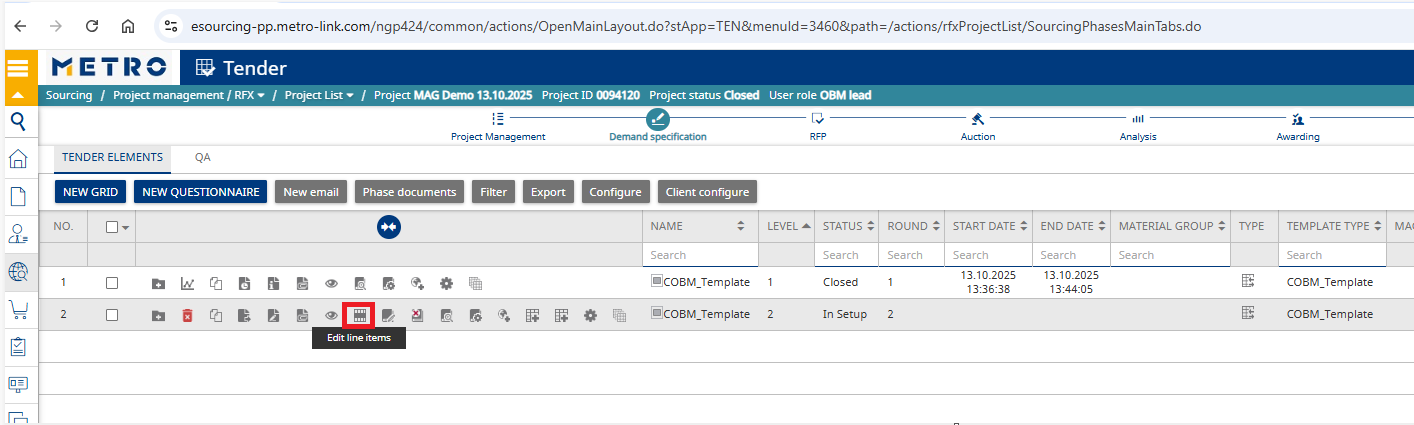The height and width of the screenshot is (425, 1414).
Task: Click the Export button
Action: (548, 192)
